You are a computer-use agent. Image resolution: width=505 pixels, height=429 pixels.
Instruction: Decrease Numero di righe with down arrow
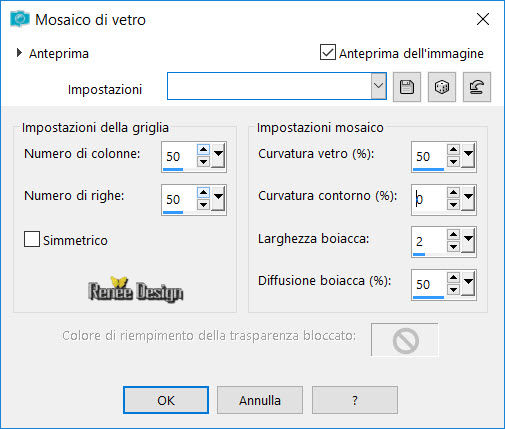pyautogui.click(x=203, y=205)
